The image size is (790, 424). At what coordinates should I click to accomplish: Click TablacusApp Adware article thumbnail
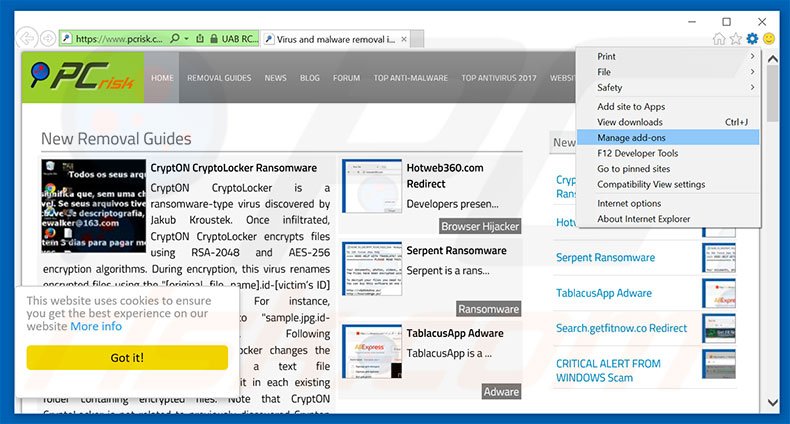coord(372,351)
